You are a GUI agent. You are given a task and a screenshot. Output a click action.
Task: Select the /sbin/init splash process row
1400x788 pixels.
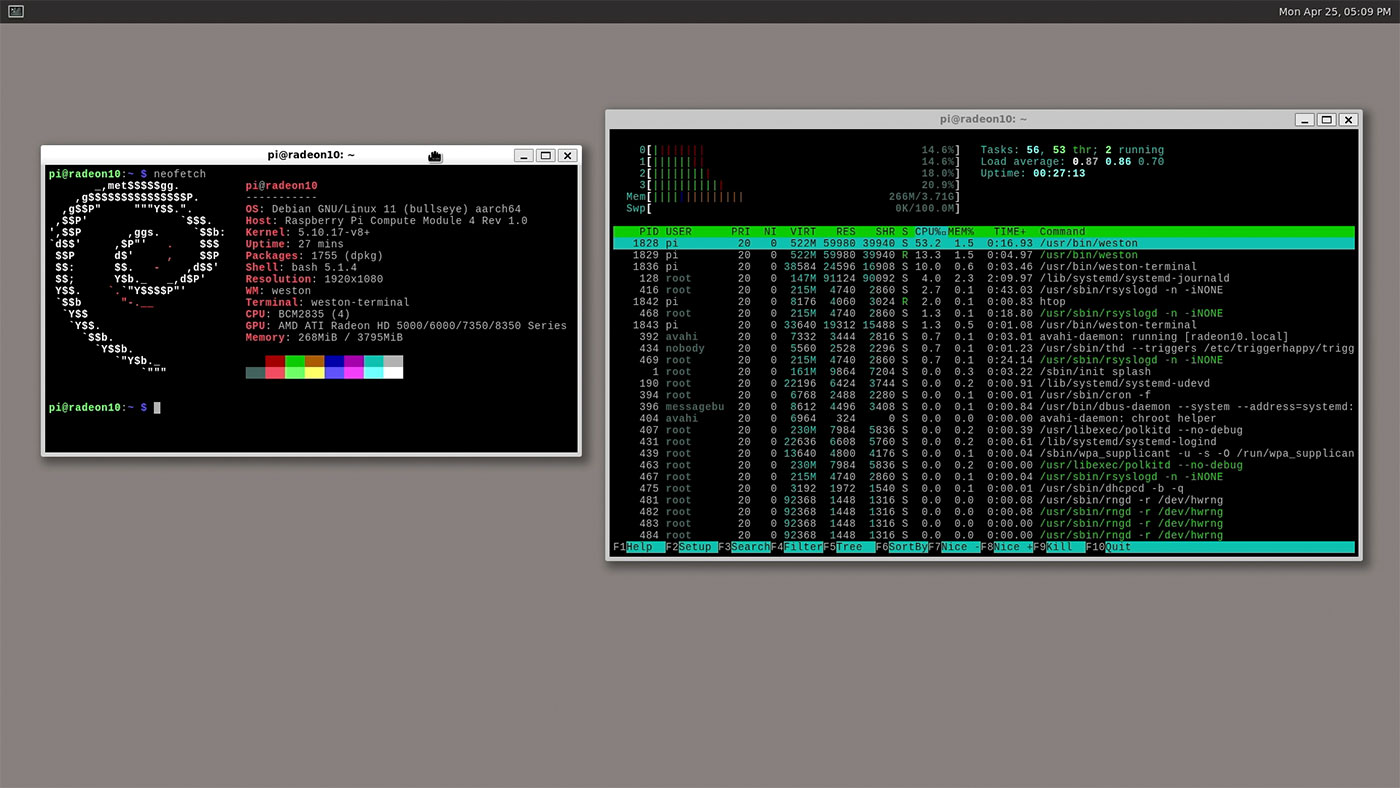click(984, 372)
